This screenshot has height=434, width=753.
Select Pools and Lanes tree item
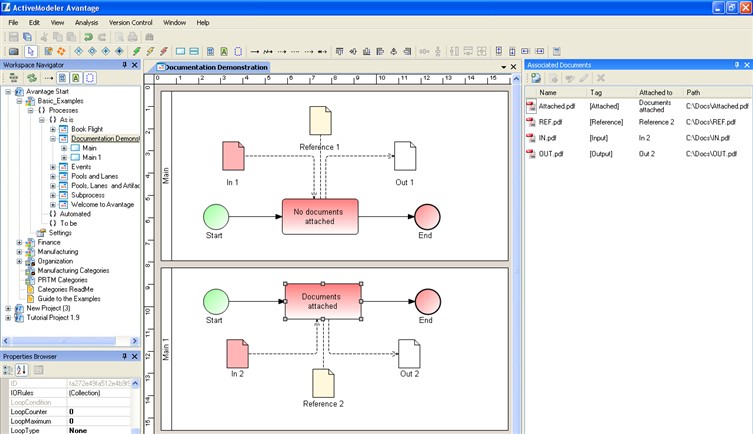coord(95,176)
